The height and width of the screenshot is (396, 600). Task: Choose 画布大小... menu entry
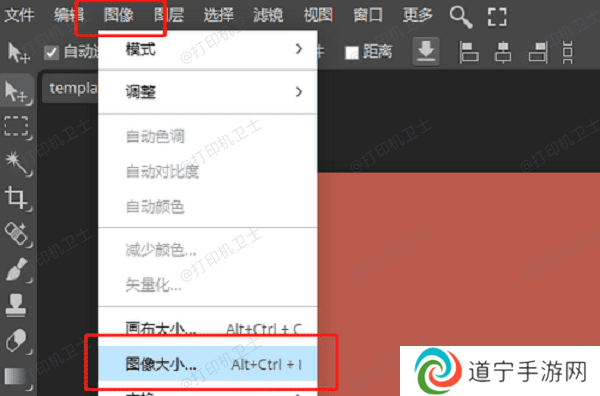(208, 328)
